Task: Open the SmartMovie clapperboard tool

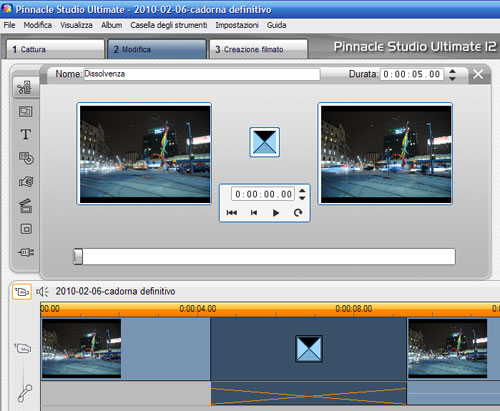Action: tap(26, 206)
